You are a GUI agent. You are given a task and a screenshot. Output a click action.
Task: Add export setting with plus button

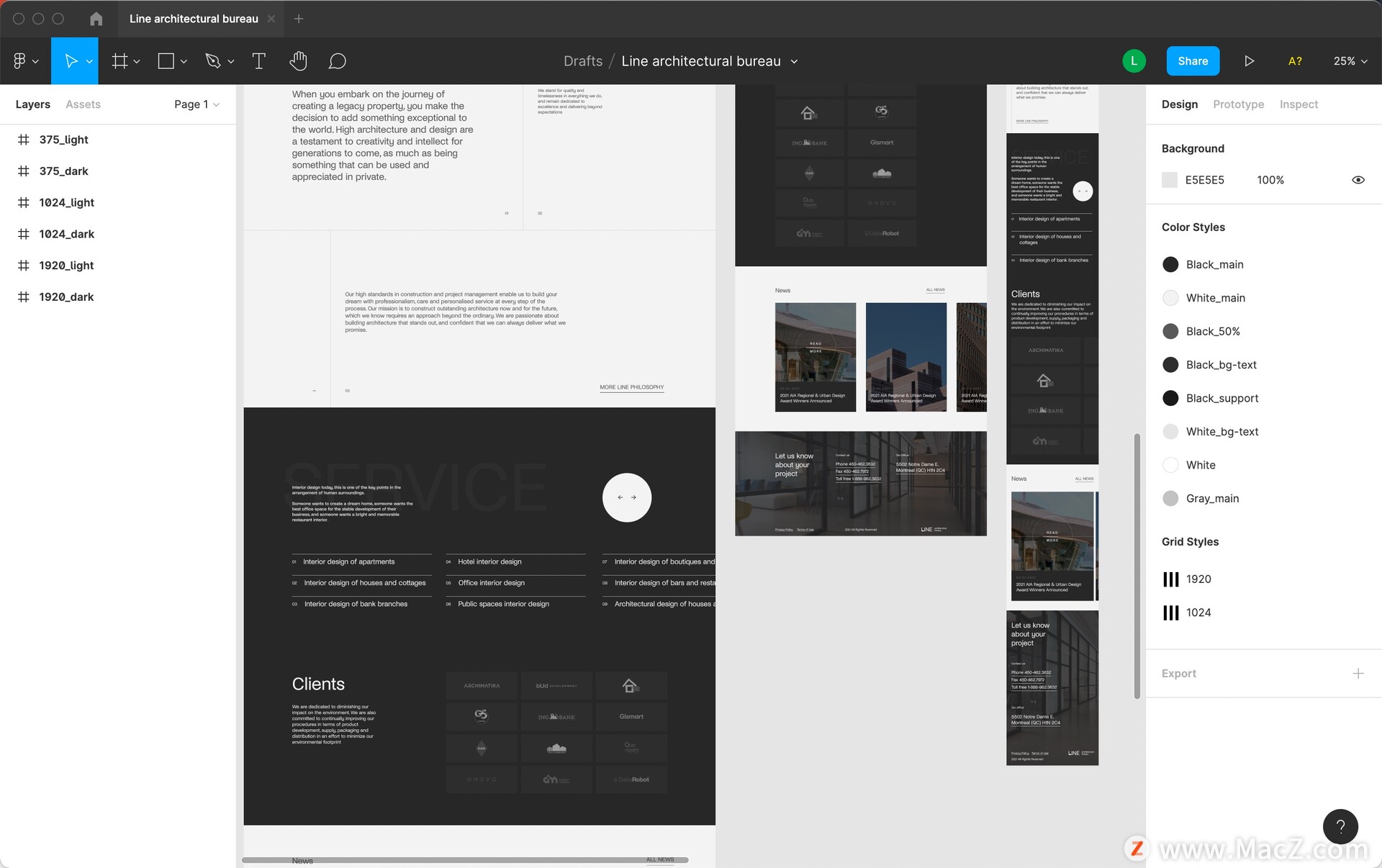click(1358, 674)
